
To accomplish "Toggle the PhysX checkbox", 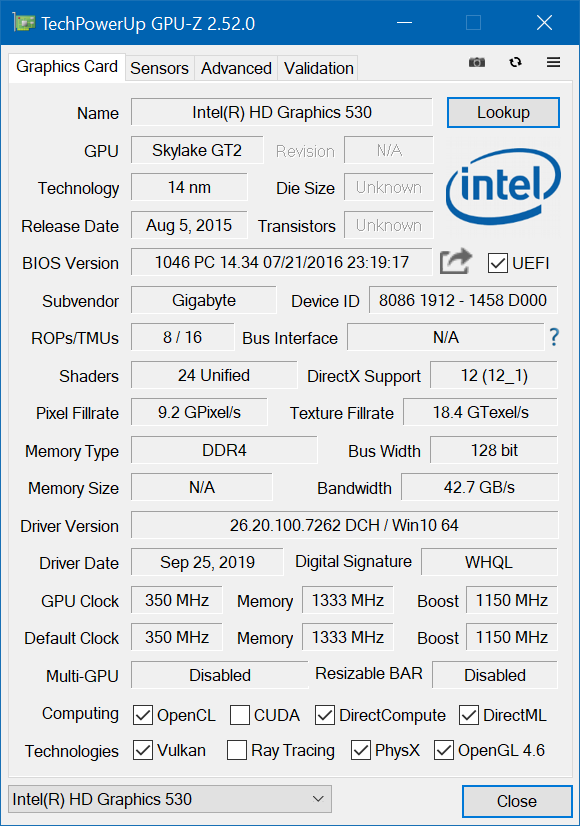I will coord(356,750).
